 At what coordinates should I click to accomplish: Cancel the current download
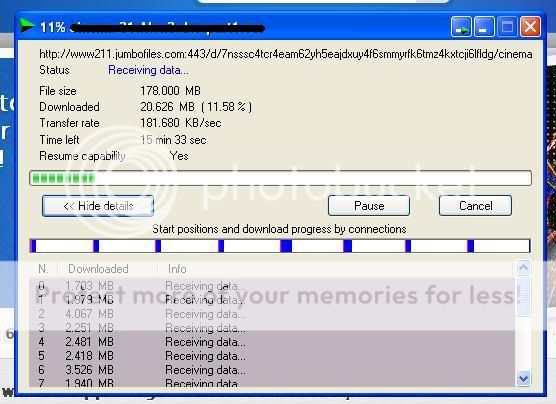click(475, 206)
